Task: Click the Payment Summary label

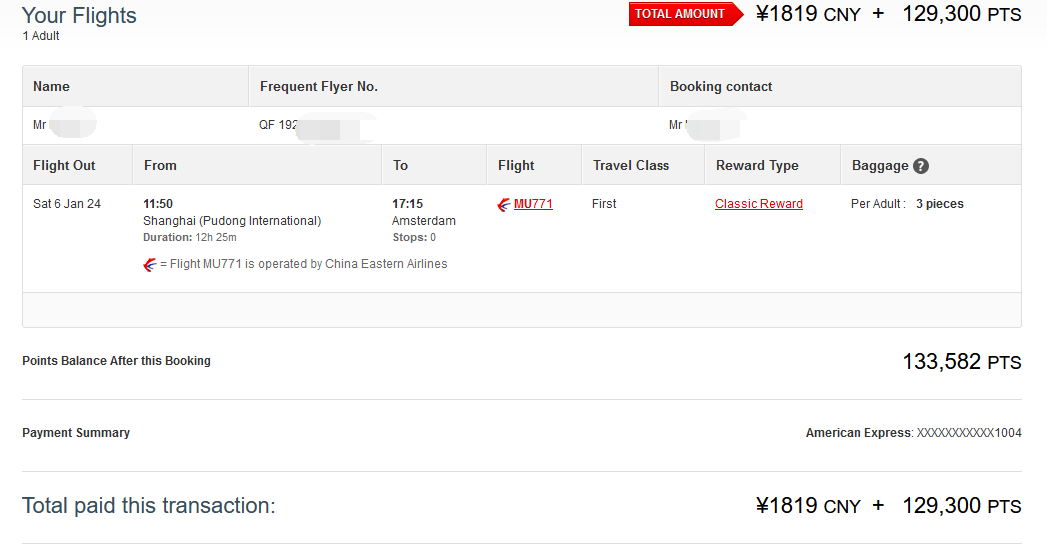Action: pyautogui.click(x=76, y=433)
